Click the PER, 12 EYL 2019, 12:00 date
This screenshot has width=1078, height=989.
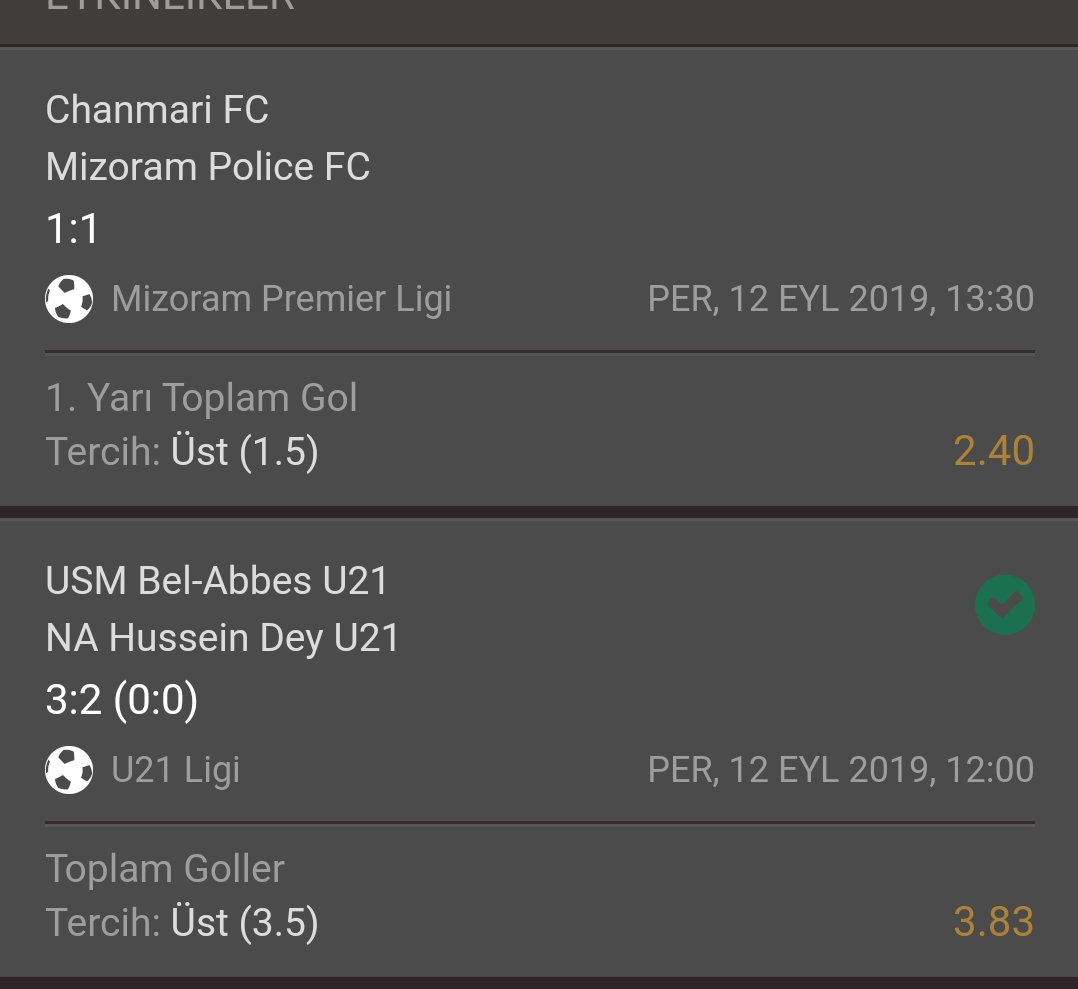(x=841, y=770)
